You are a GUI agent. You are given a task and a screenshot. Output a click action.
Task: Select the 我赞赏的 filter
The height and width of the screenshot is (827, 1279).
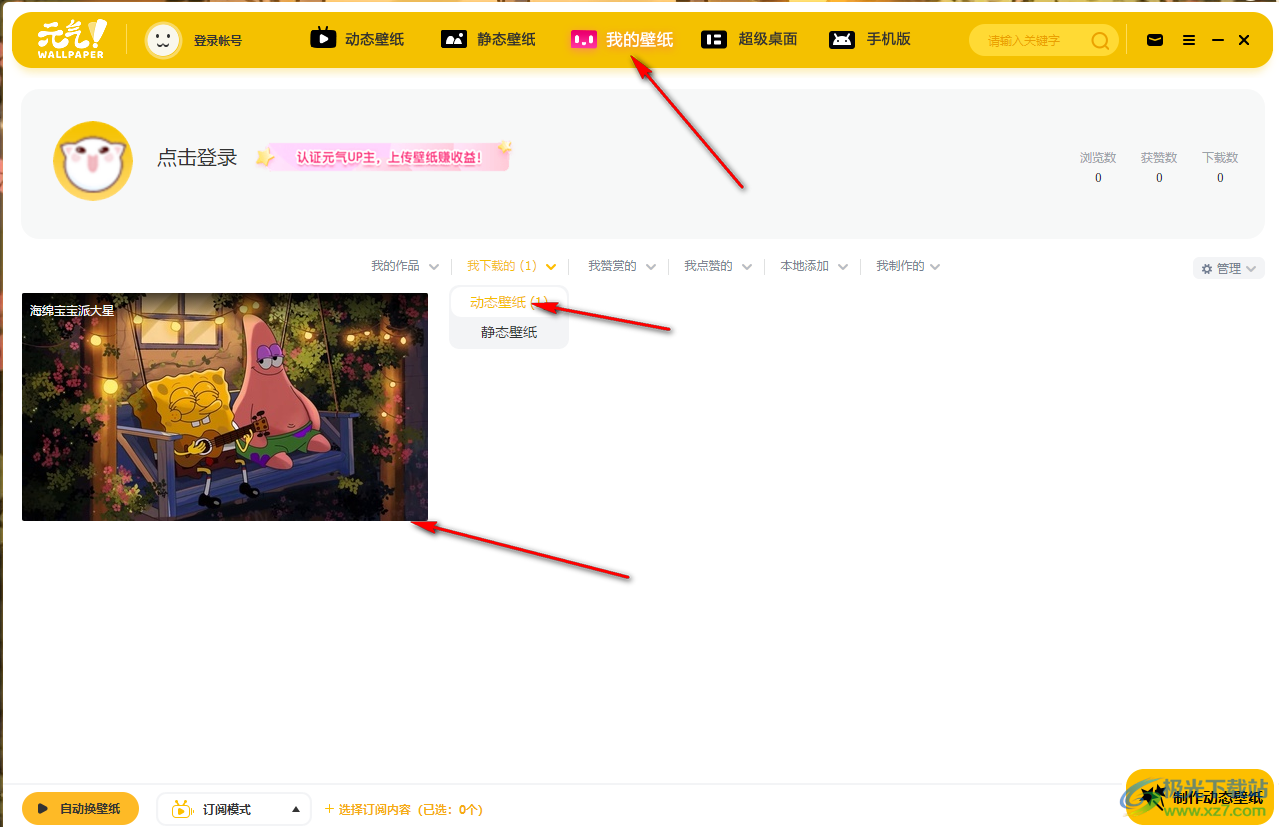tap(612, 266)
